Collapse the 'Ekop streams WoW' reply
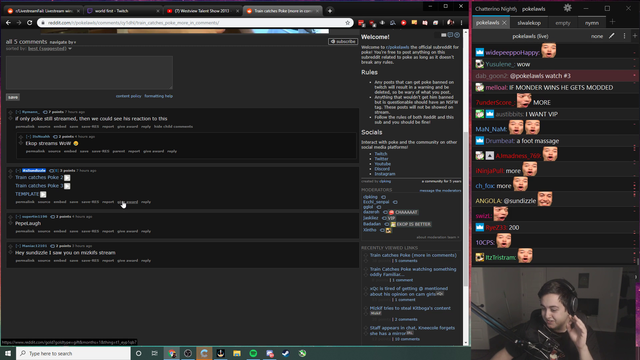This screenshot has width=640, height=360. coord(28,137)
